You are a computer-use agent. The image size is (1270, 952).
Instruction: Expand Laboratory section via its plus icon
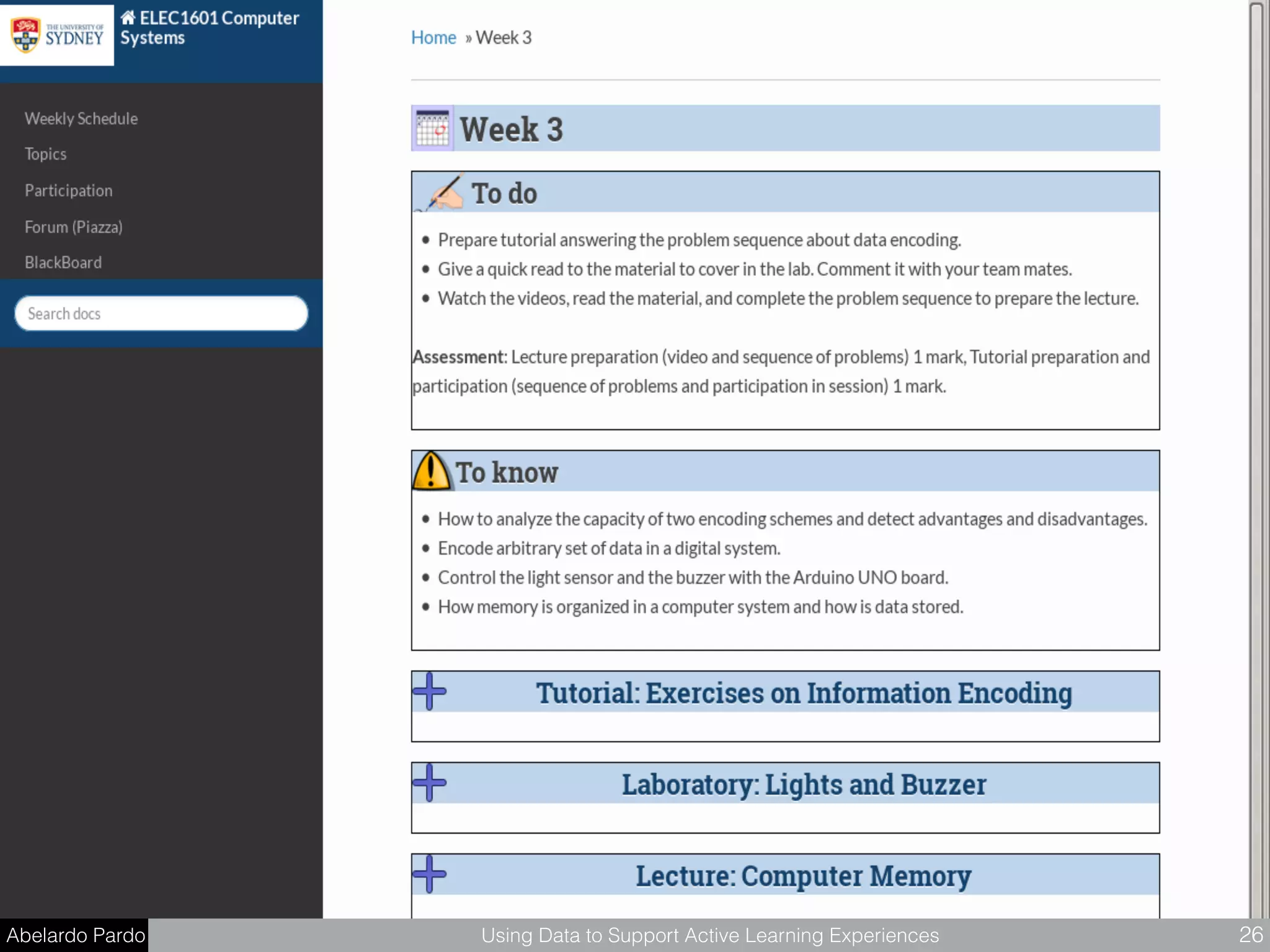tap(429, 782)
